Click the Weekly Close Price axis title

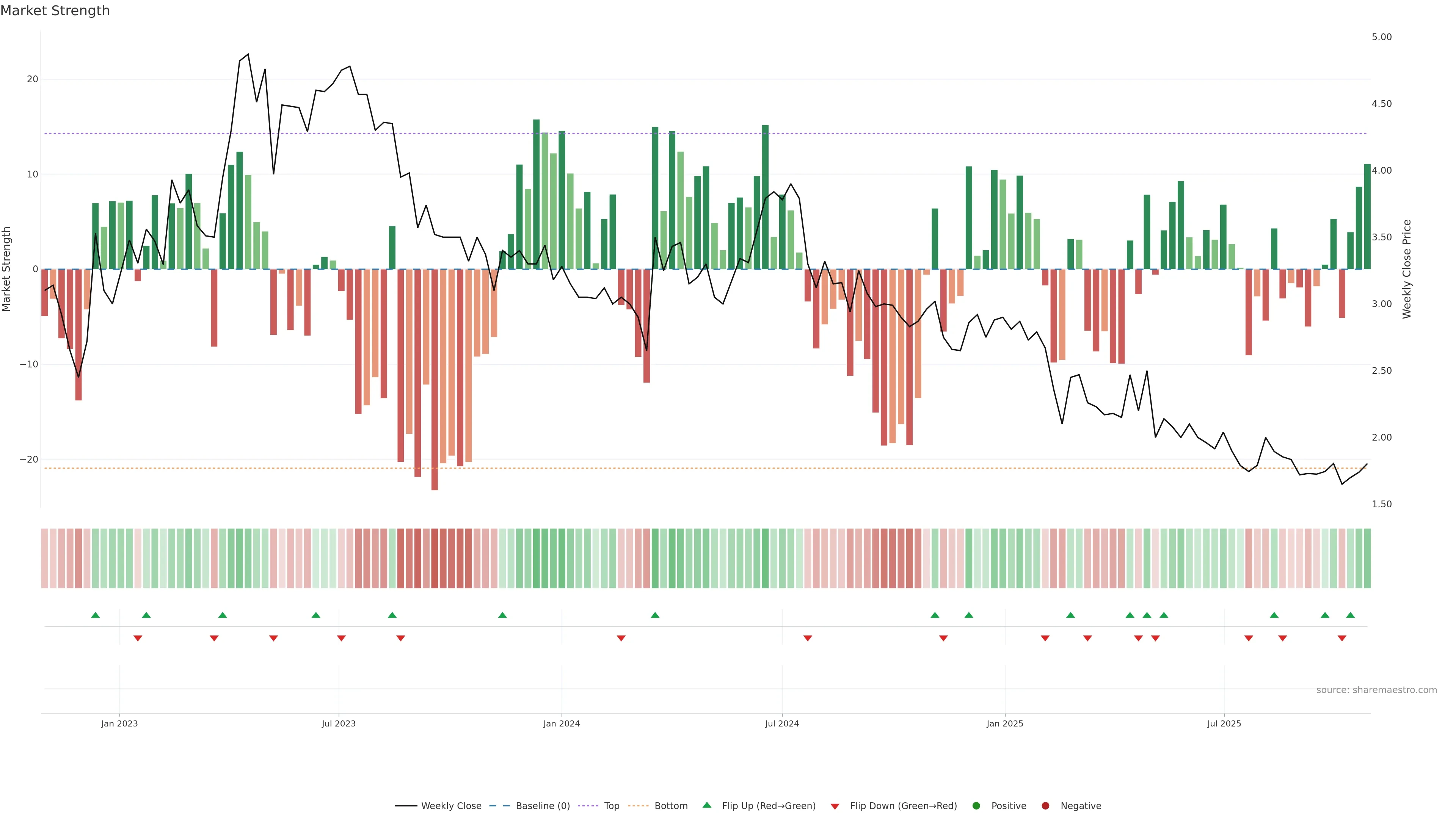pyautogui.click(x=1407, y=269)
